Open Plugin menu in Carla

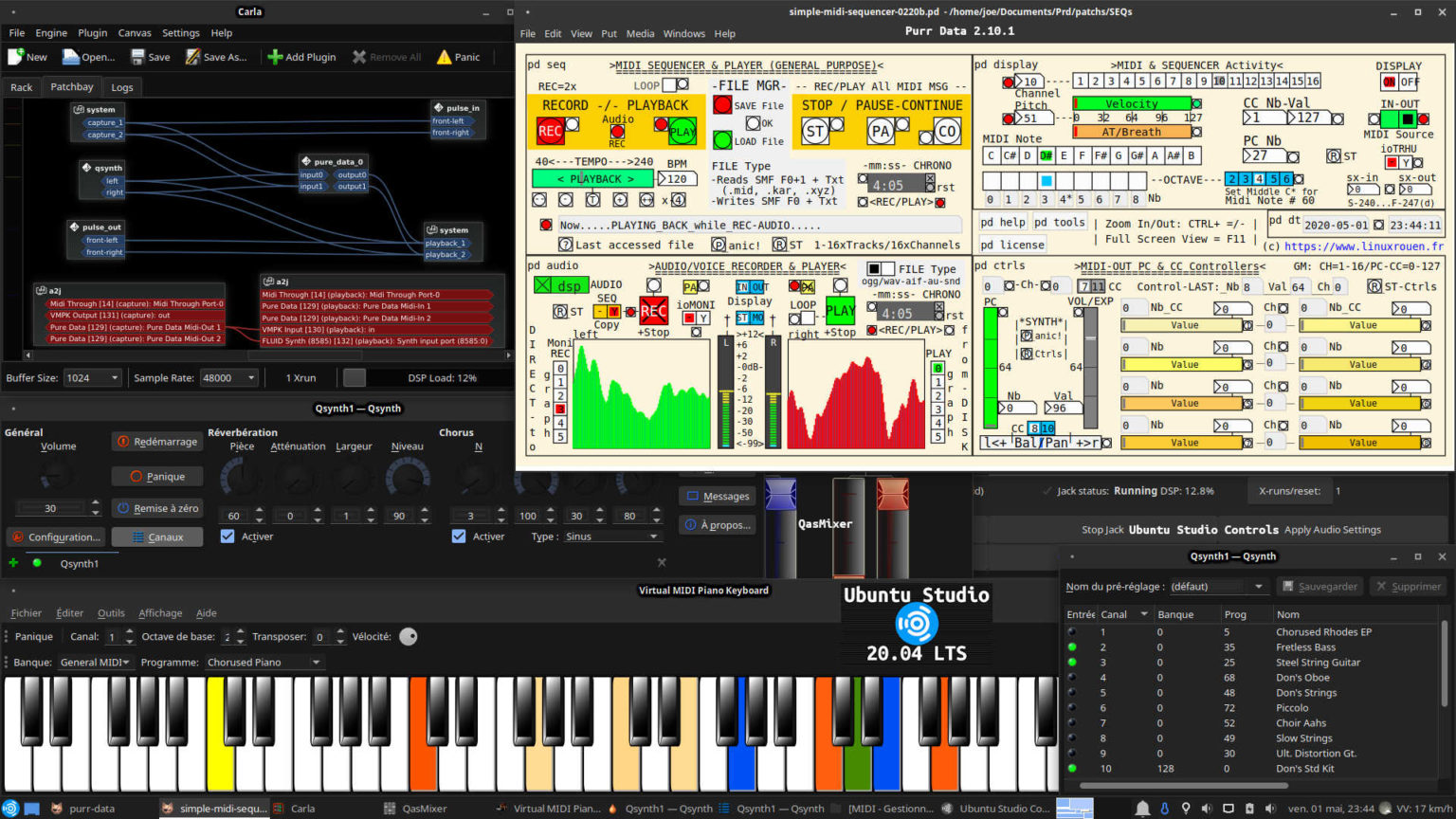point(92,32)
